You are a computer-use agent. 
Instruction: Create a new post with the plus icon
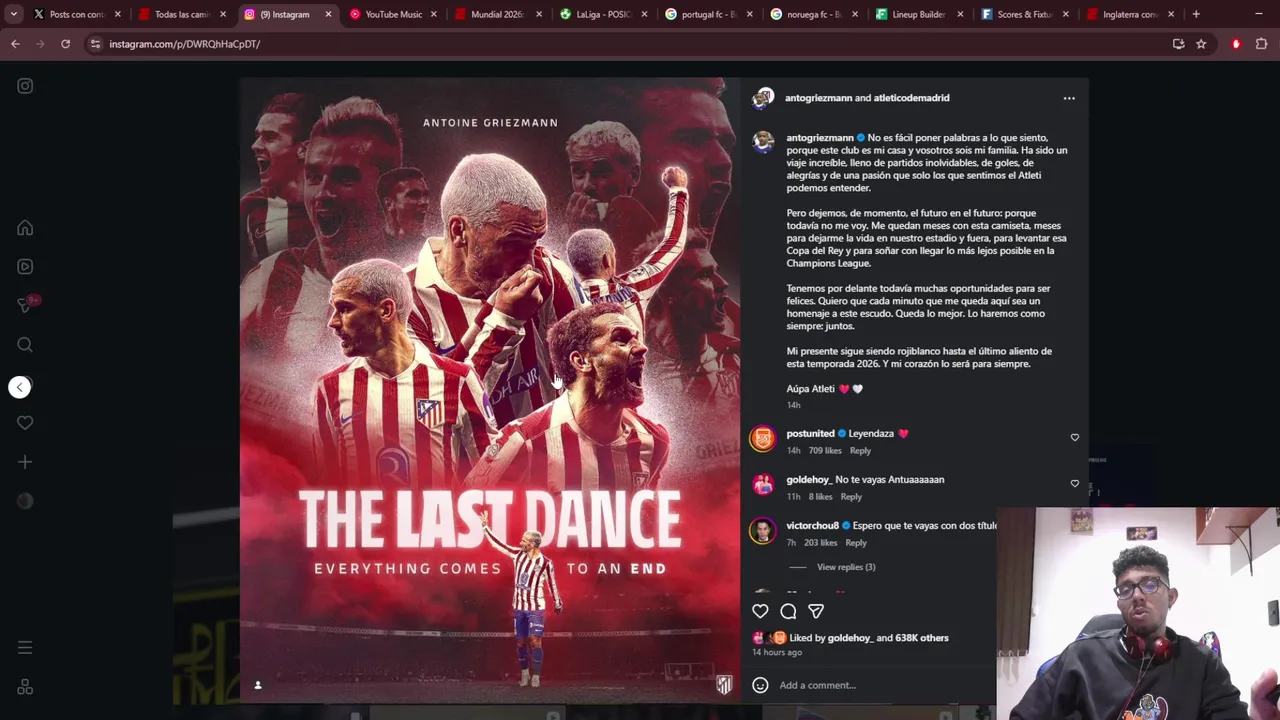[x=25, y=462]
